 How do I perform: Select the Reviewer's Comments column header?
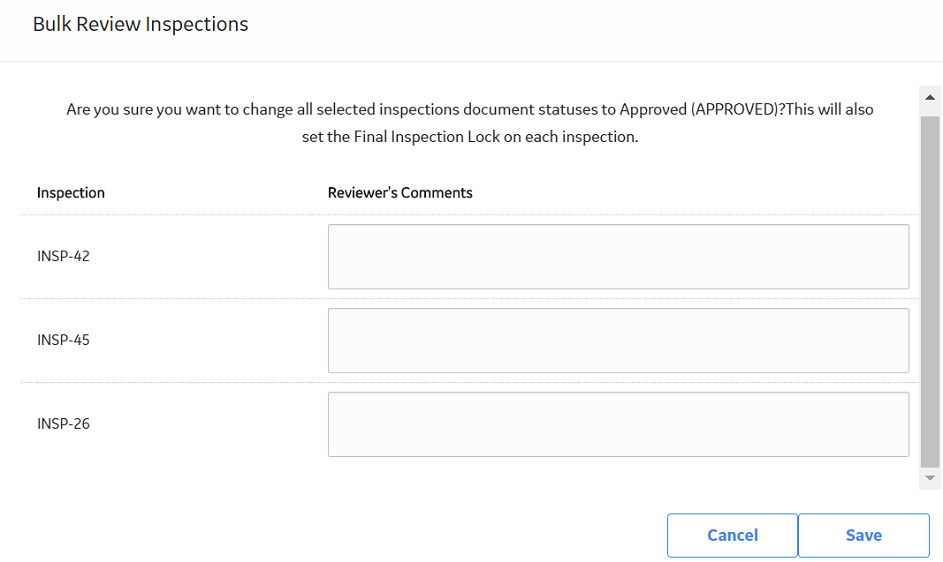[x=400, y=193]
